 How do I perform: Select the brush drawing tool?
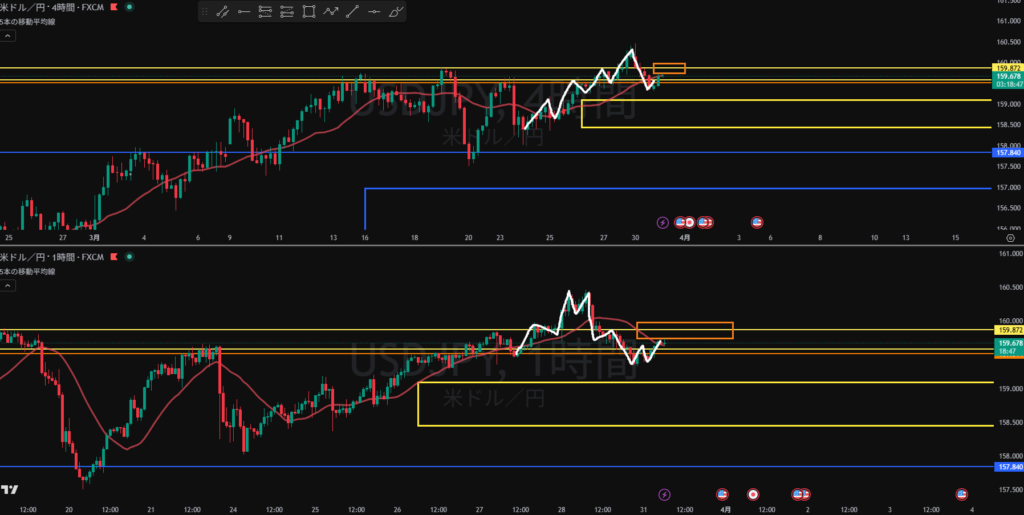click(397, 13)
